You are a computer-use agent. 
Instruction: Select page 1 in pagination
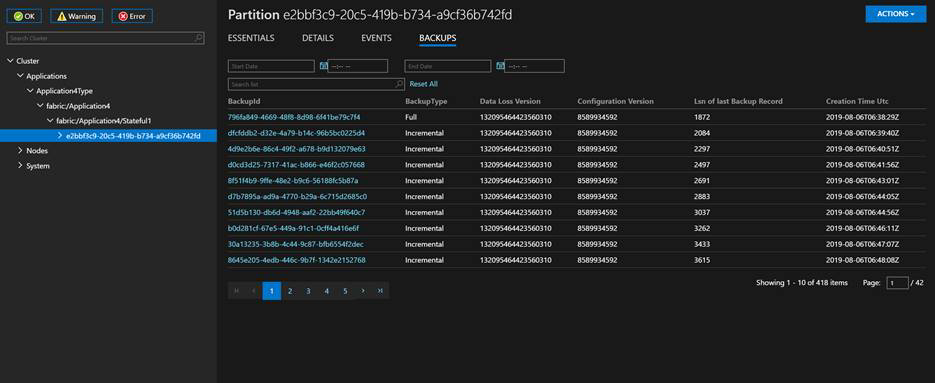point(271,291)
